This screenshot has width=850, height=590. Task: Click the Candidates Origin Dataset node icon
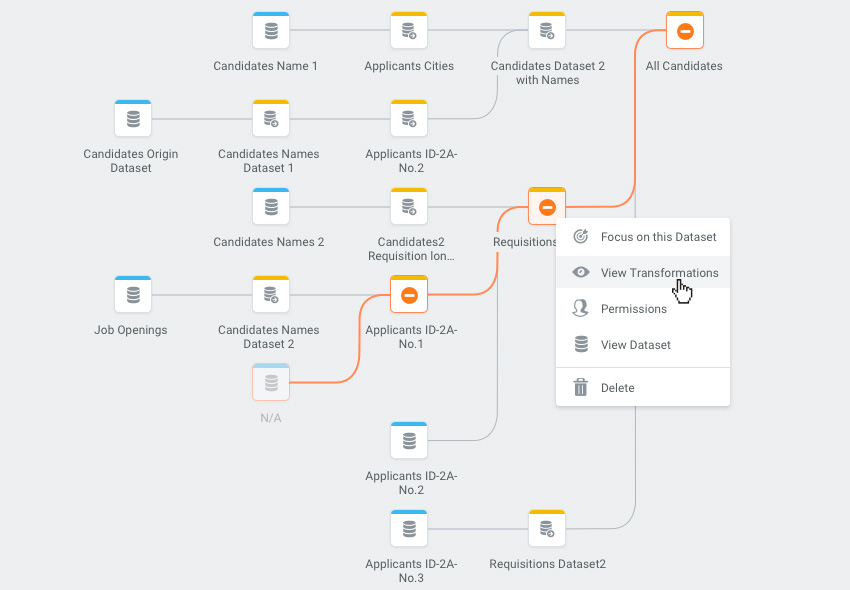[x=132, y=119]
